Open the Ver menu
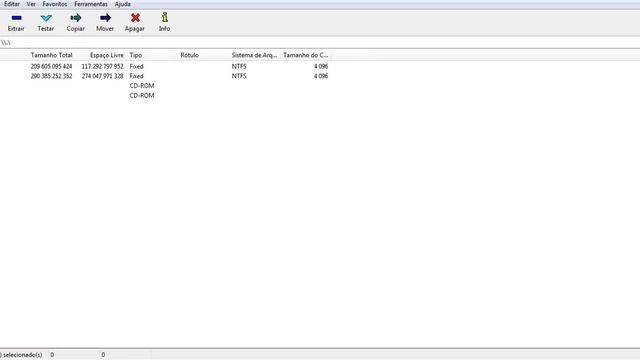Screen dimensions: 640x360 (x=31, y=4)
